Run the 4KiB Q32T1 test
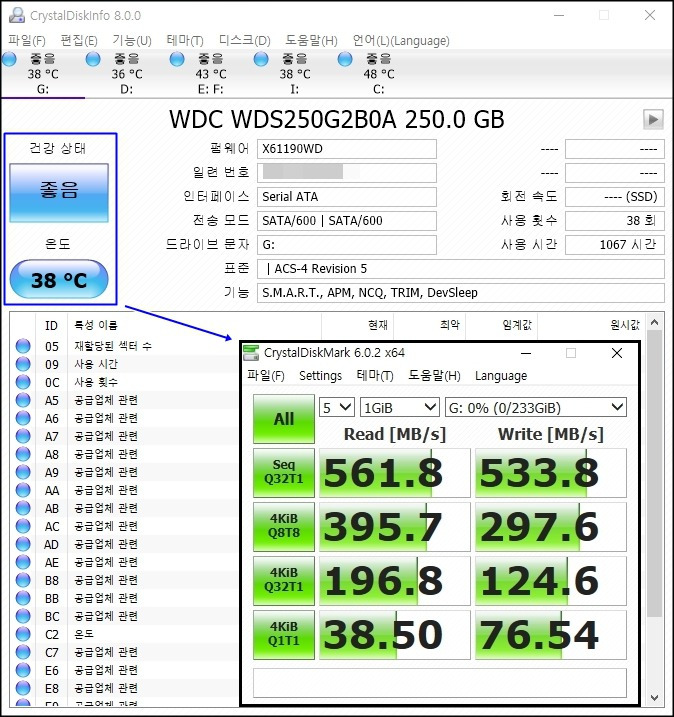The width and height of the screenshot is (674, 717). tap(284, 580)
